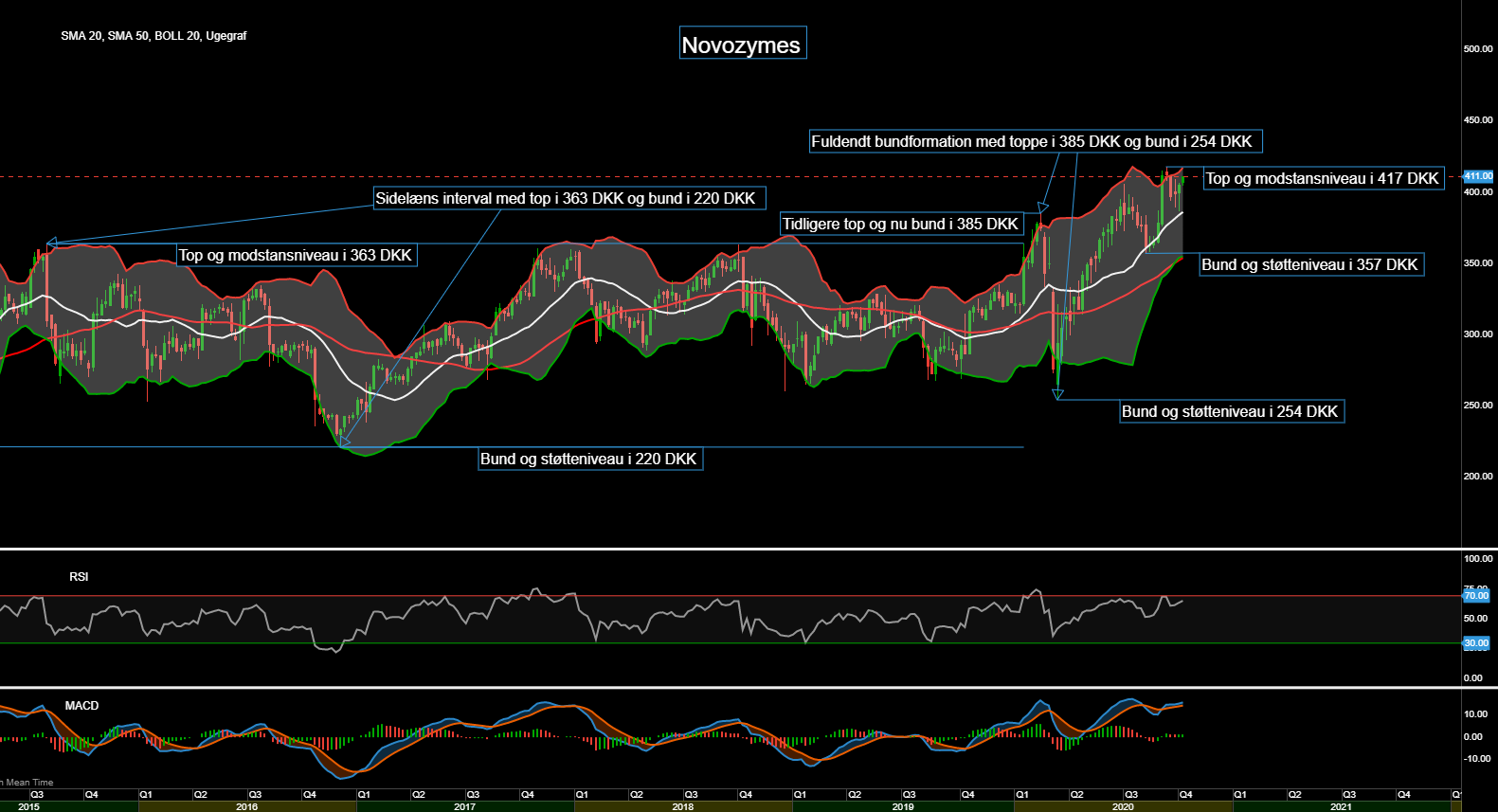This screenshot has height=812, width=1498.
Task: Click the RSI 100.00 axis value
Action: pyautogui.click(x=1478, y=559)
